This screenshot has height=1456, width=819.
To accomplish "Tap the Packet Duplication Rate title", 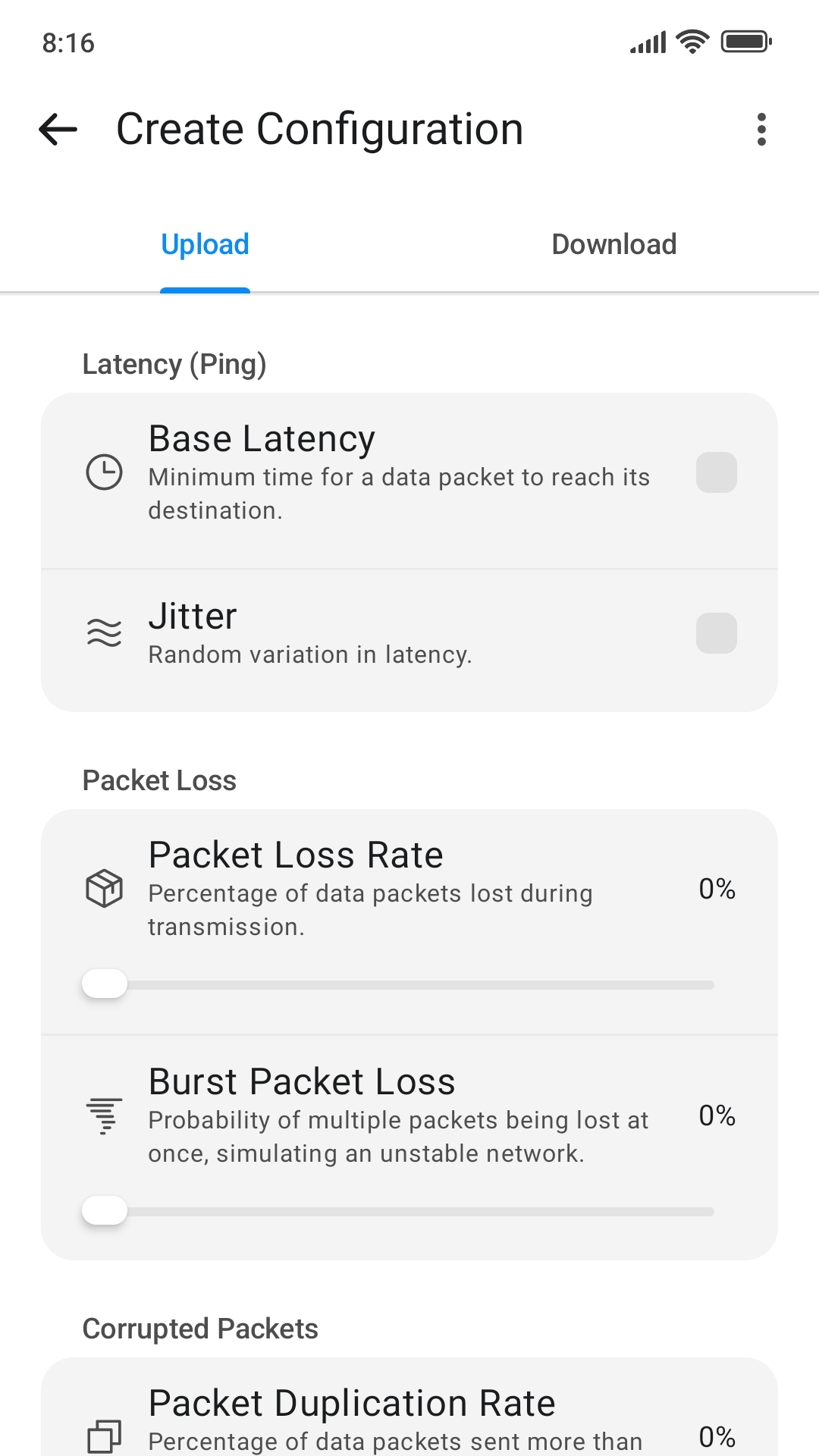I will coord(352,1403).
